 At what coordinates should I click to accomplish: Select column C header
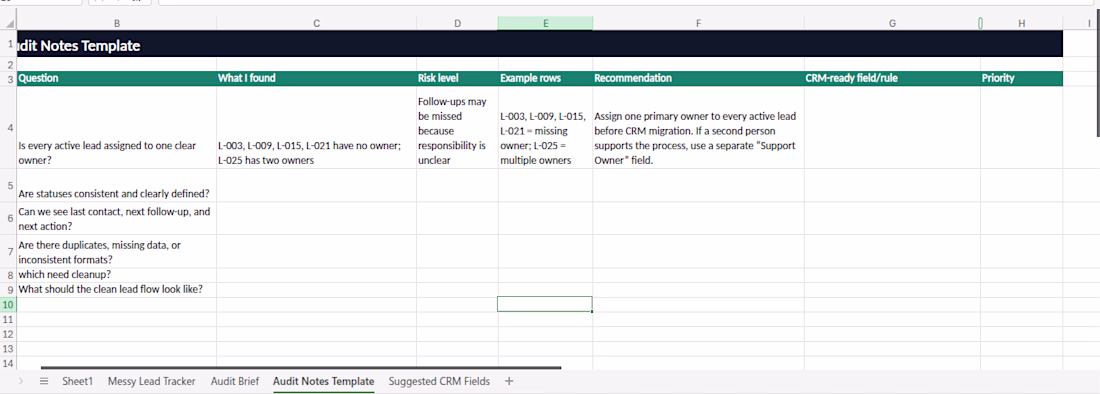pos(316,23)
